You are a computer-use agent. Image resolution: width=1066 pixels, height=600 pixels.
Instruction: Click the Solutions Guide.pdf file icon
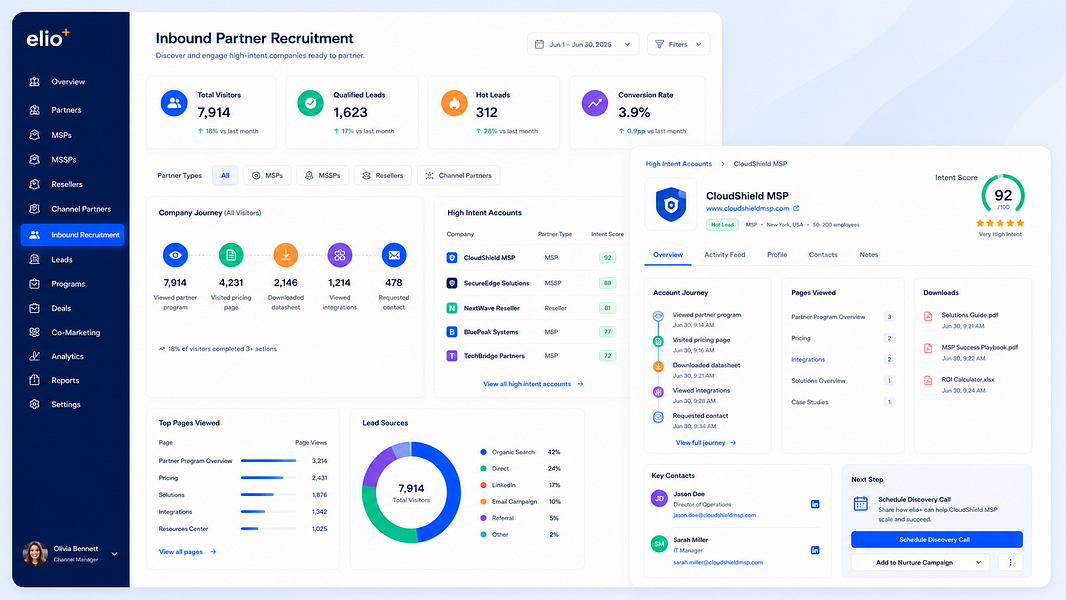click(x=928, y=316)
